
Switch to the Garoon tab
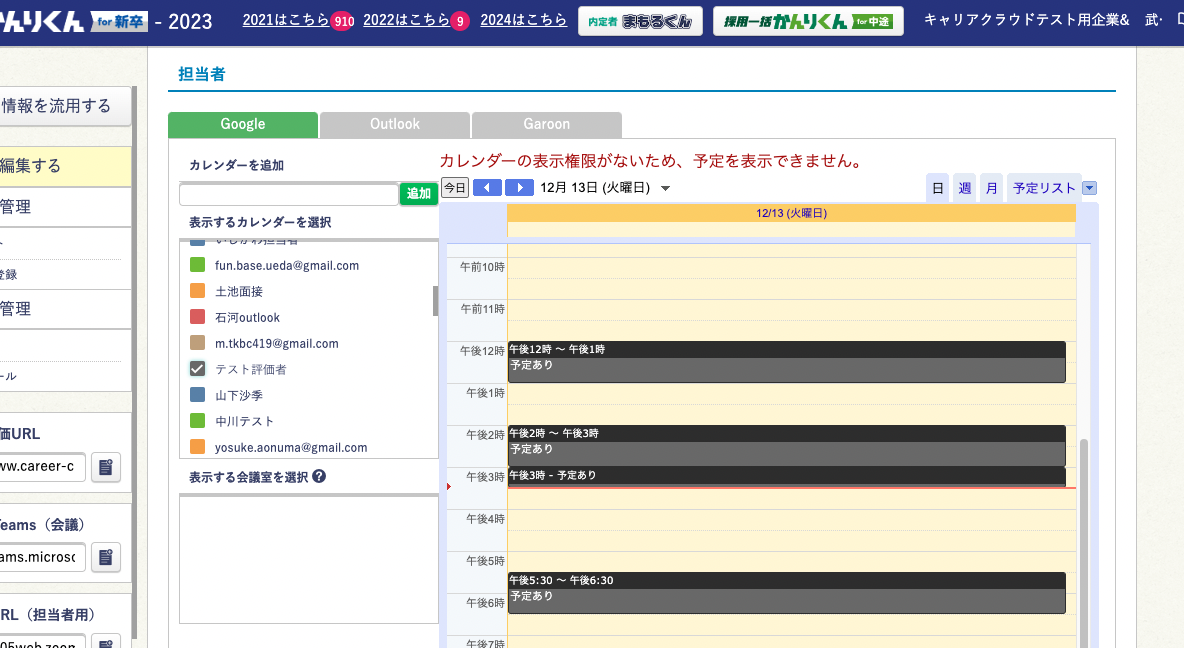pyautogui.click(x=547, y=125)
